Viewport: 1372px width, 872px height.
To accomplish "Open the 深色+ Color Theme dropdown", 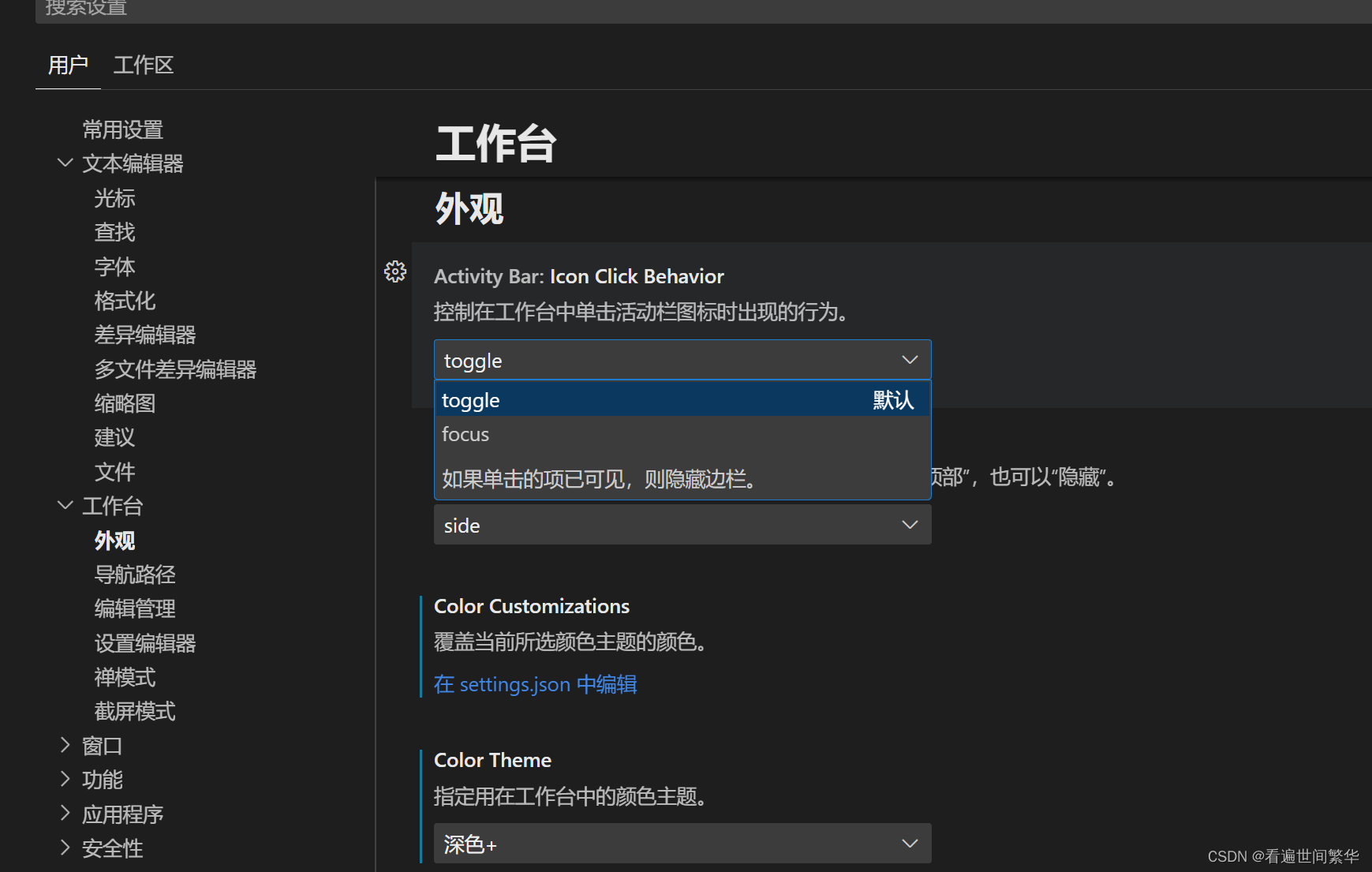I will (x=682, y=844).
